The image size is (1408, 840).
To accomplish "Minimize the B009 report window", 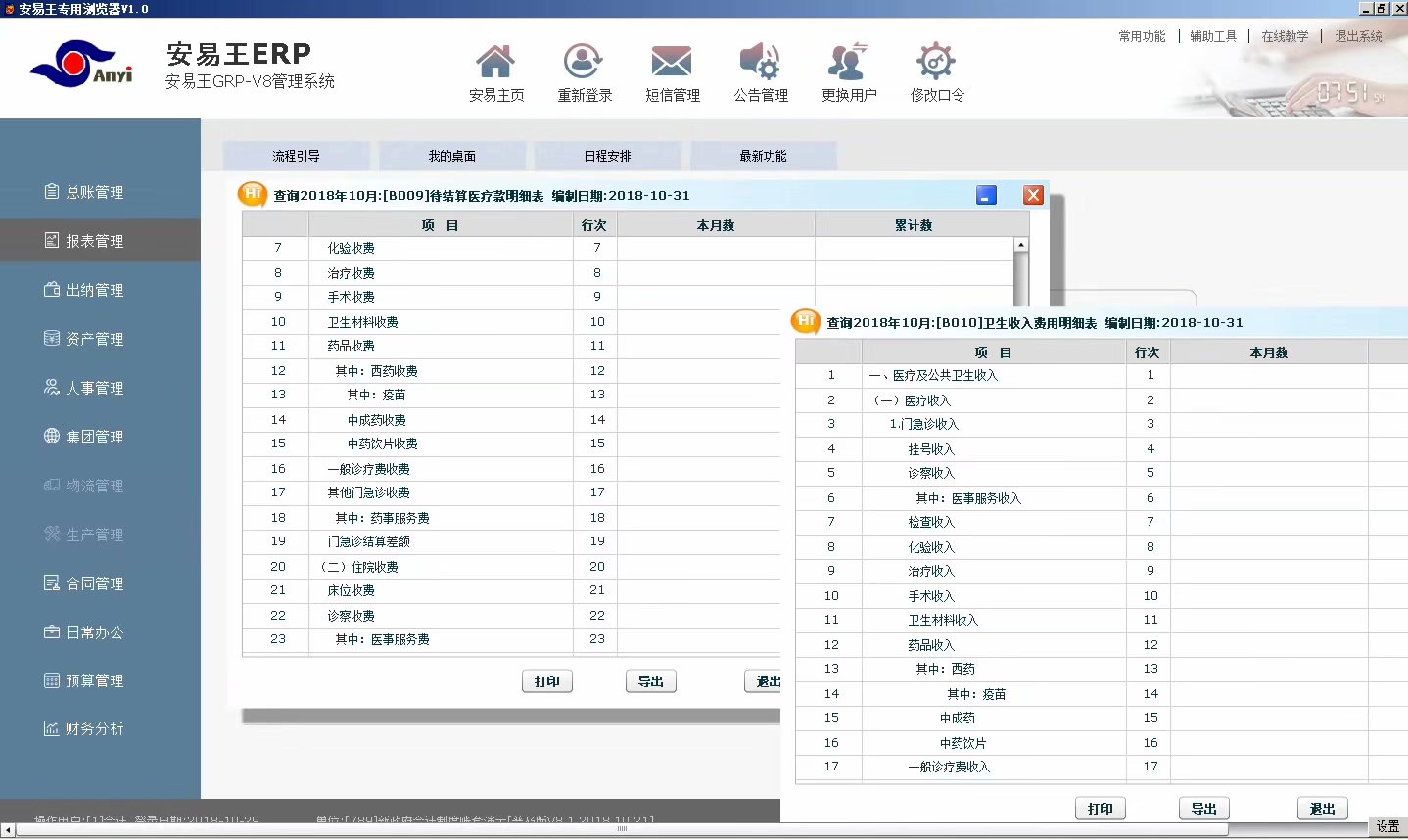I will tap(986, 195).
